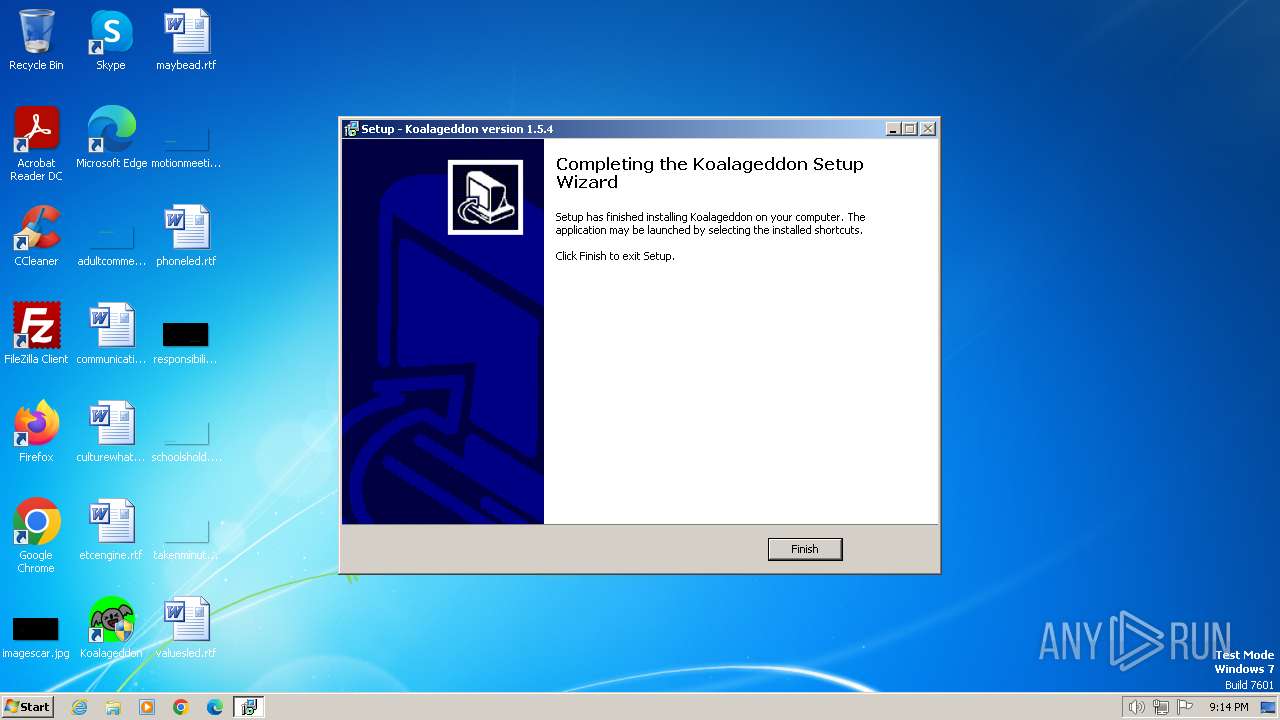The height and width of the screenshot is (720, 1280).
Task: Open the network tray icon
Action: tap(1161, 707)
